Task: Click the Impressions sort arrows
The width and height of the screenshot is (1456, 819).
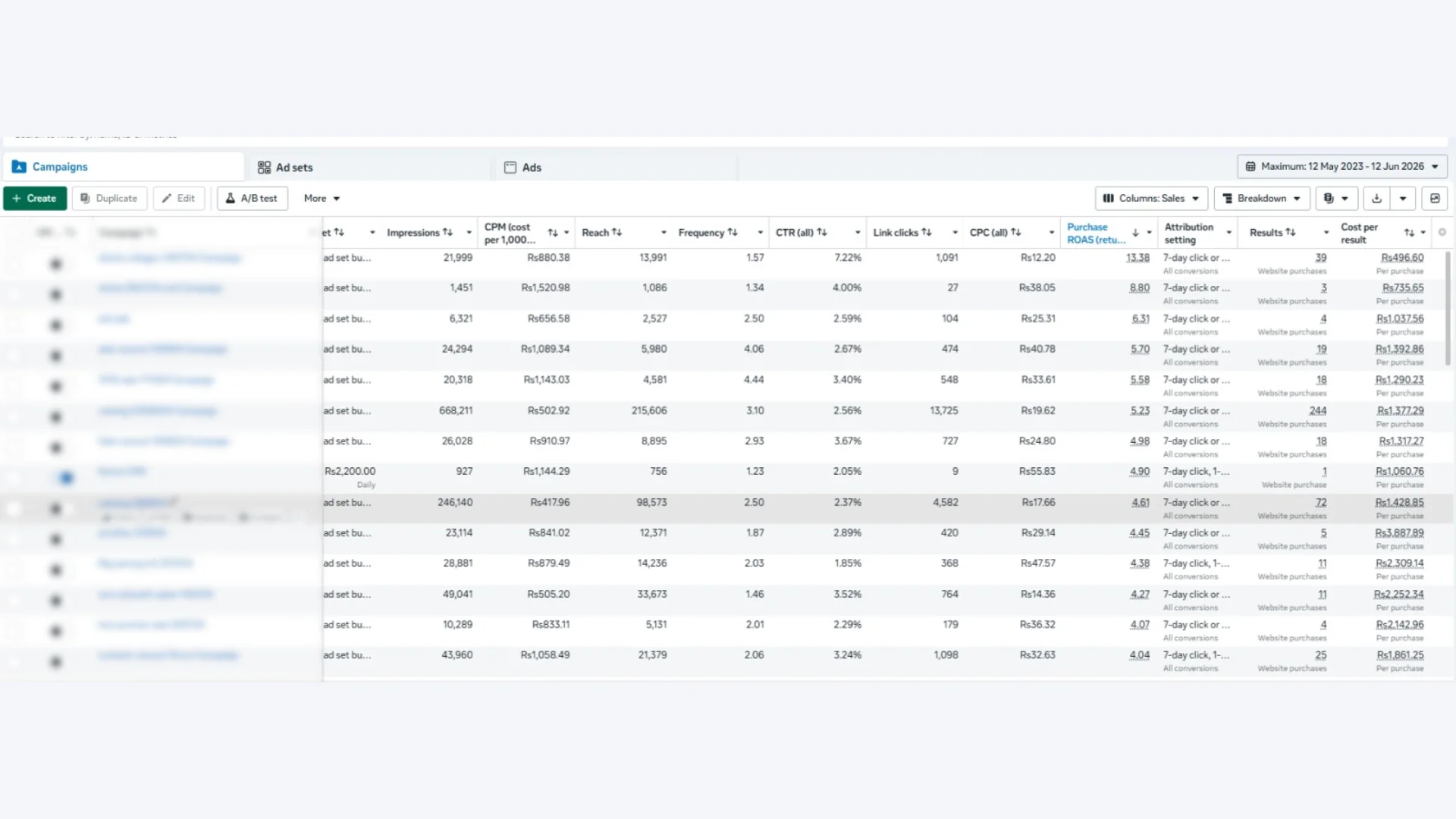Action: click(447, 232)
